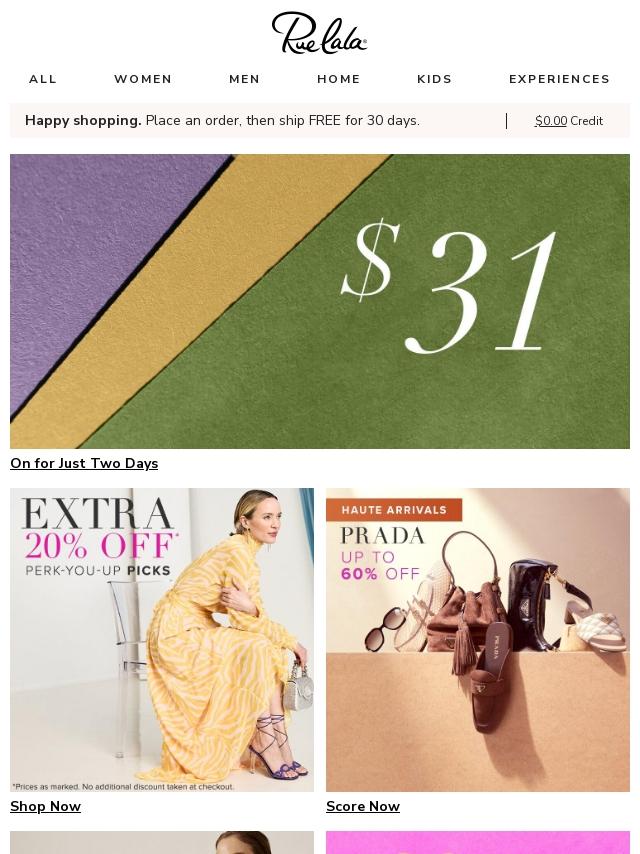The width and height of the screenshot is (640, 854).
Task: Go to the MEN section
Action: (x=244, y=79)
